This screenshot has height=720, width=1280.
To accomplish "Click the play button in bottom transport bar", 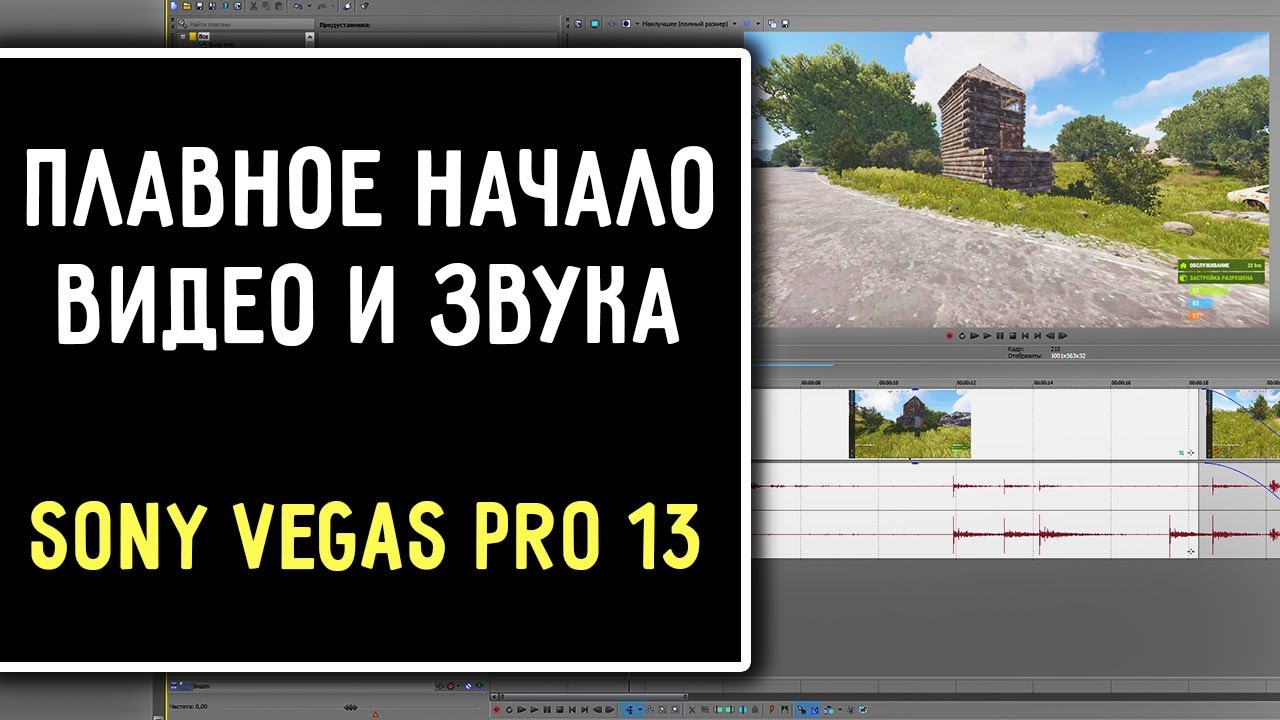I will tap(534, 710).
